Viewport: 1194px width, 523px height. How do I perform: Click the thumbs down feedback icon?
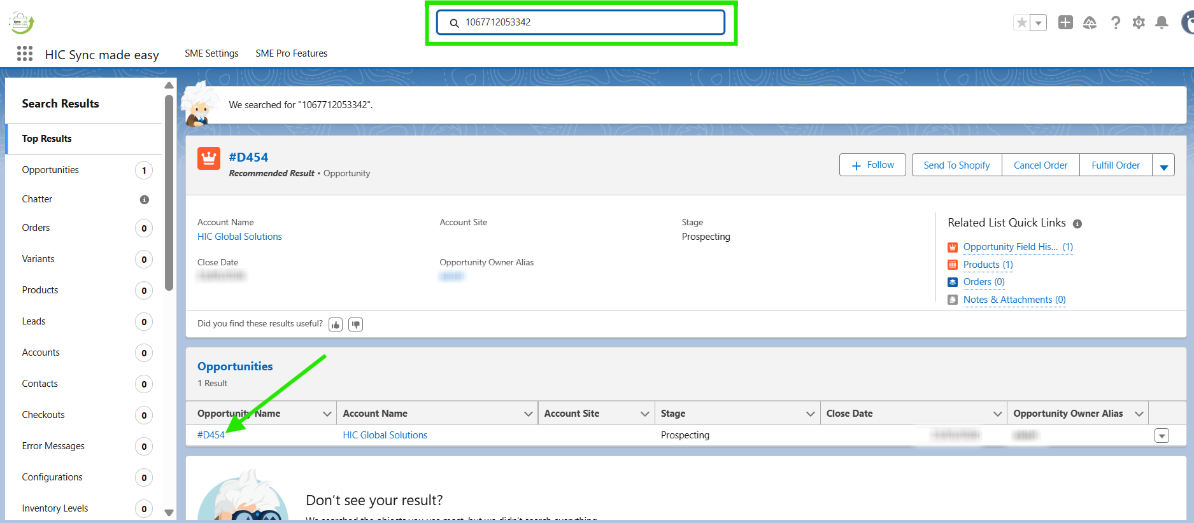point(356,324)
